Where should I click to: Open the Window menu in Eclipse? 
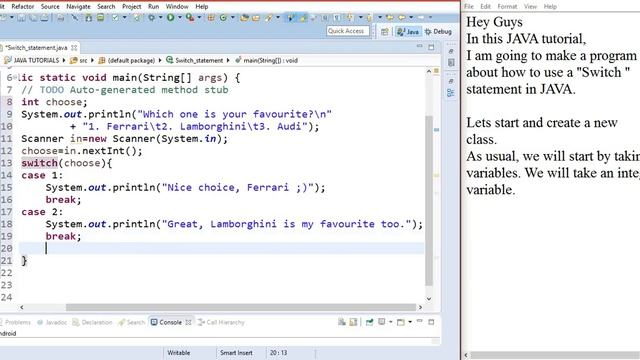pos(177,7)
